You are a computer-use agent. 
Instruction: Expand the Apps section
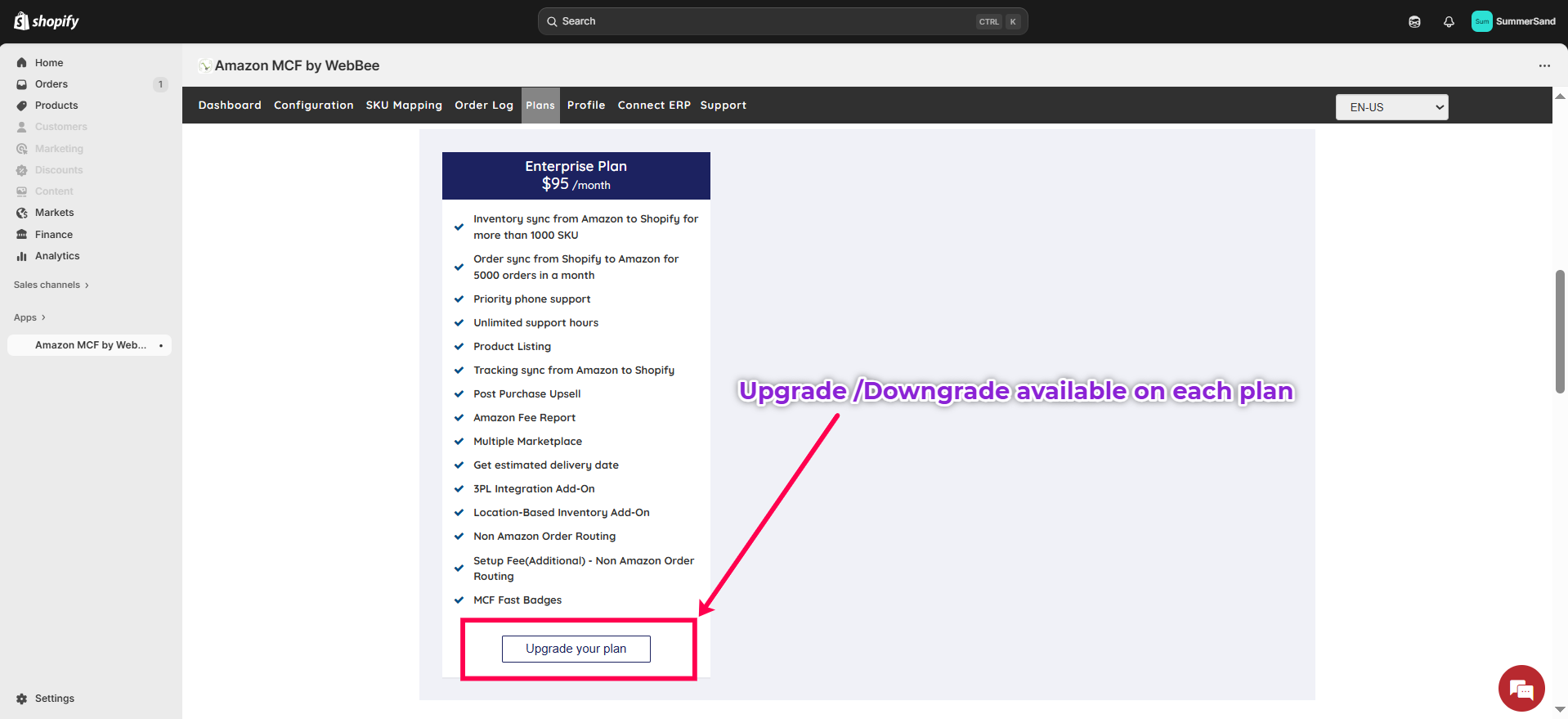[29, 317]
